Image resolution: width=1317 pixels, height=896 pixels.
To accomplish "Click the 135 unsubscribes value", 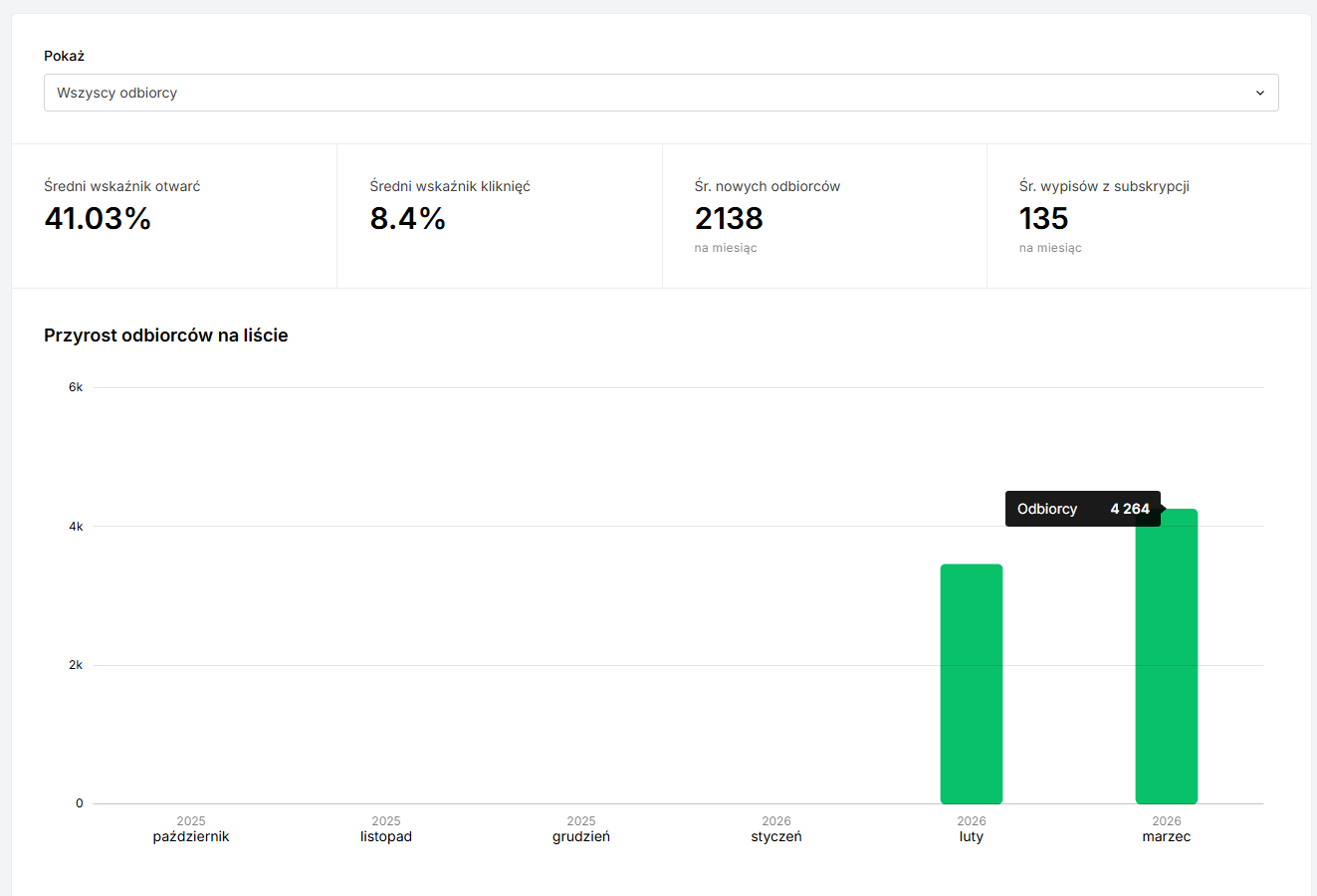I will coord(1043,219).
